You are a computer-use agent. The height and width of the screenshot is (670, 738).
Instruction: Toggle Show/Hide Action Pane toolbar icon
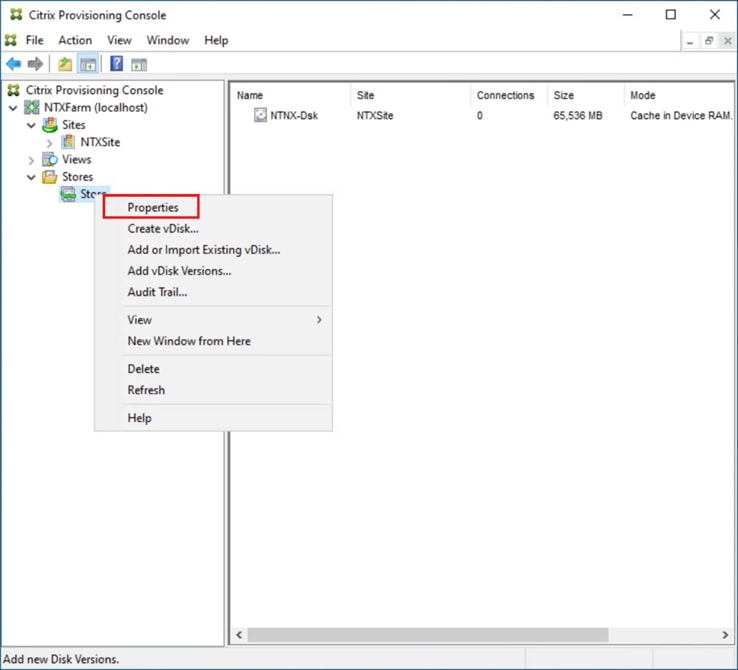coord(139,64)
